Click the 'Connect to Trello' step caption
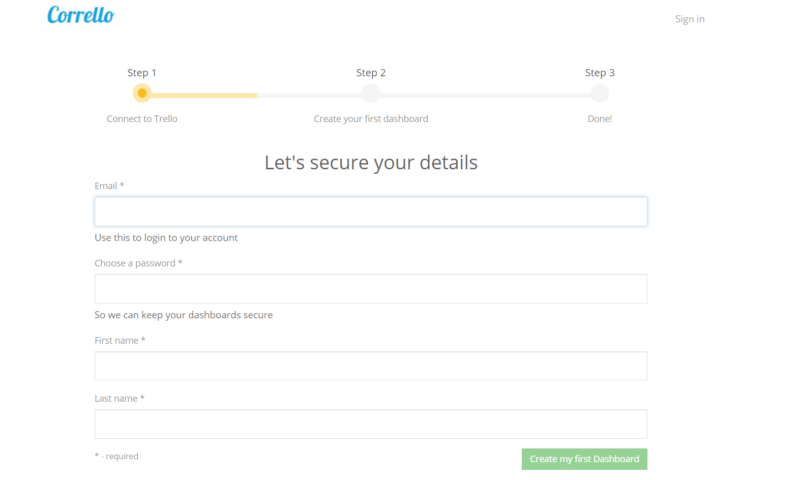Viewport: 800px width, 480px height. pyautogui.click(x=142, y=119)
